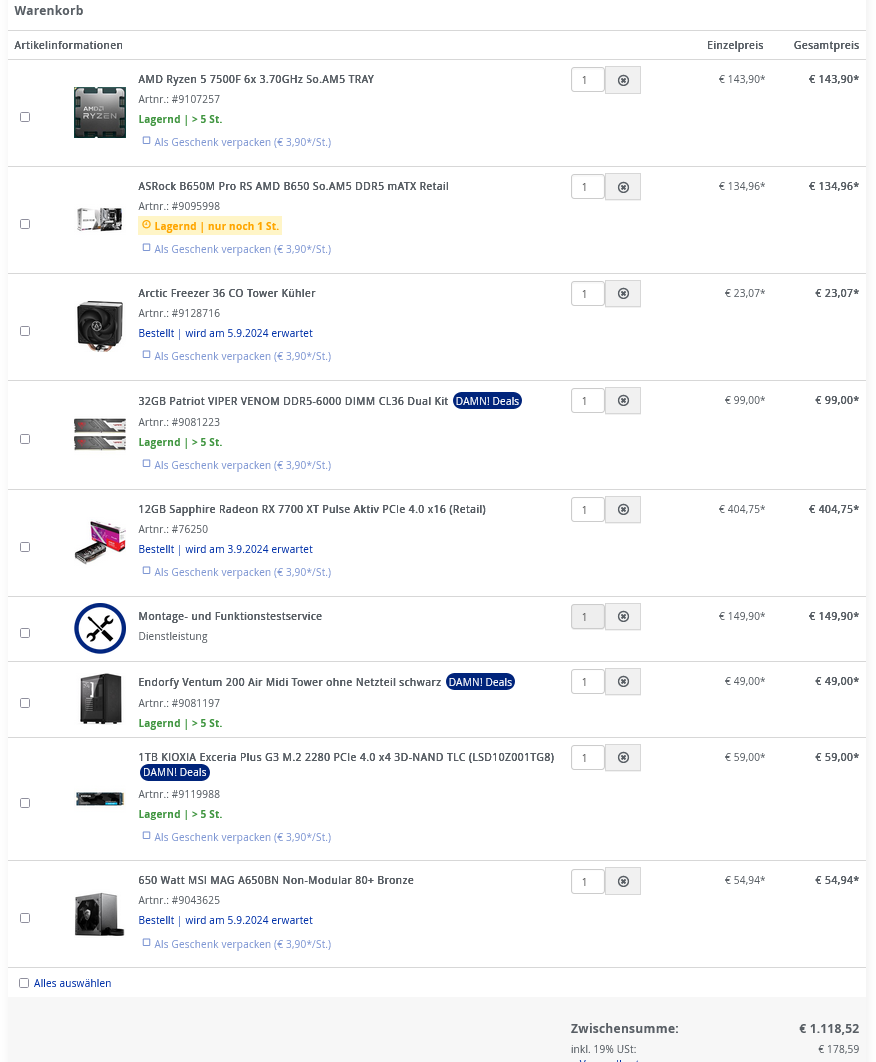Remove the Montage- und Funktionstestservice
Screen dimensions: 876x1062
click(x=622, y=617)
